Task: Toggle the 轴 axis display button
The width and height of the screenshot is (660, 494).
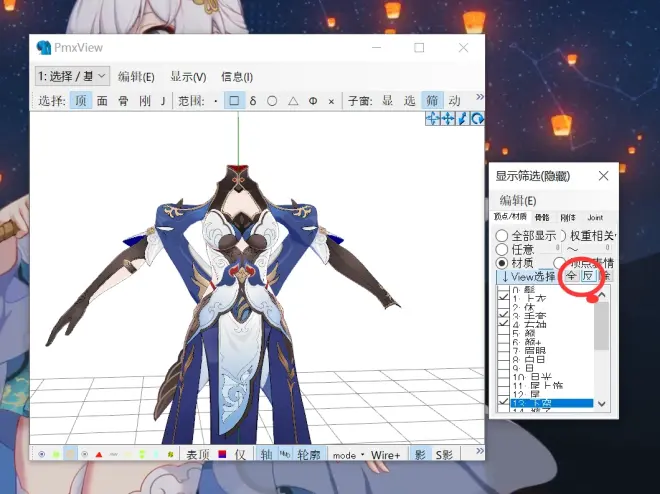Action: (266, 455)
